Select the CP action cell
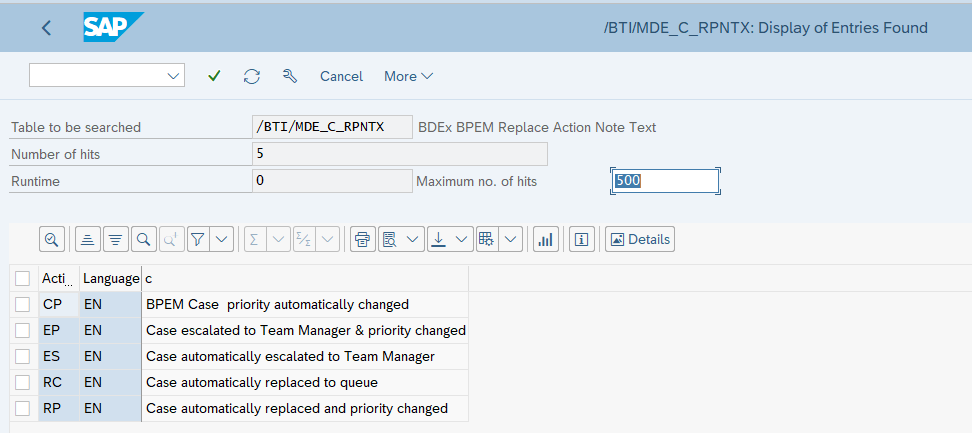Image resolution: width=972 pixels, height=433 pixels. (59, 304)
